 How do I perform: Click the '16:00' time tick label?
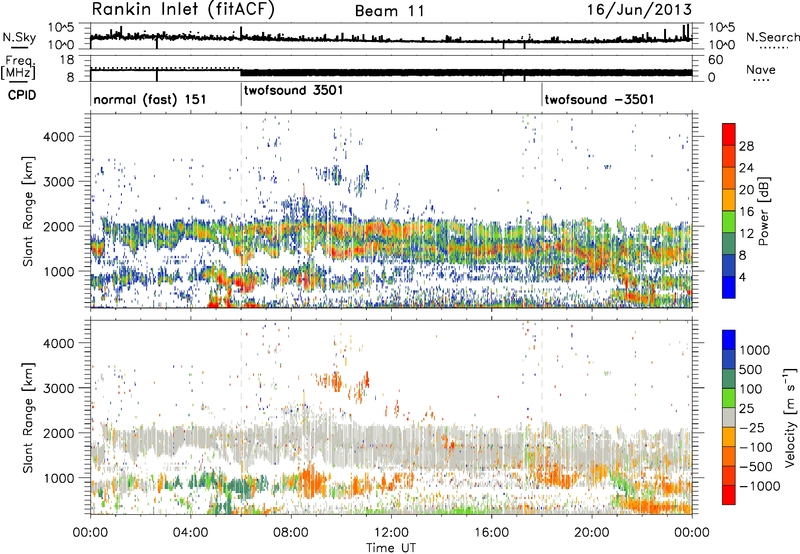click(491, 533)
